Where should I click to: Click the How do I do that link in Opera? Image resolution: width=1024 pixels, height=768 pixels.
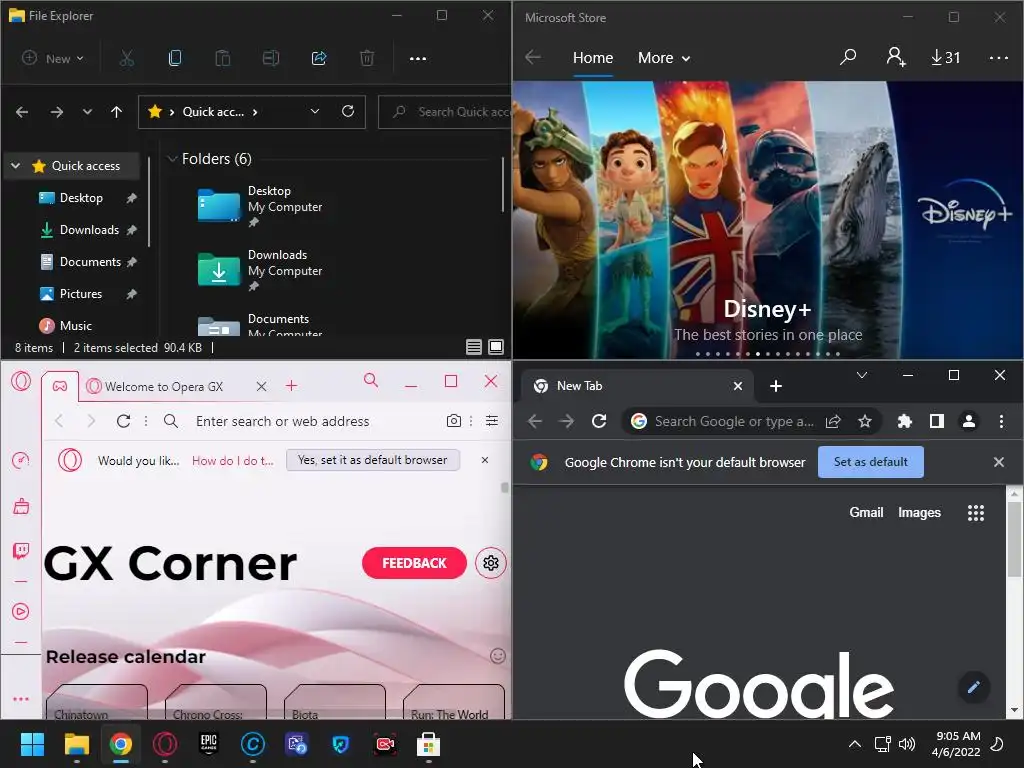233,461
